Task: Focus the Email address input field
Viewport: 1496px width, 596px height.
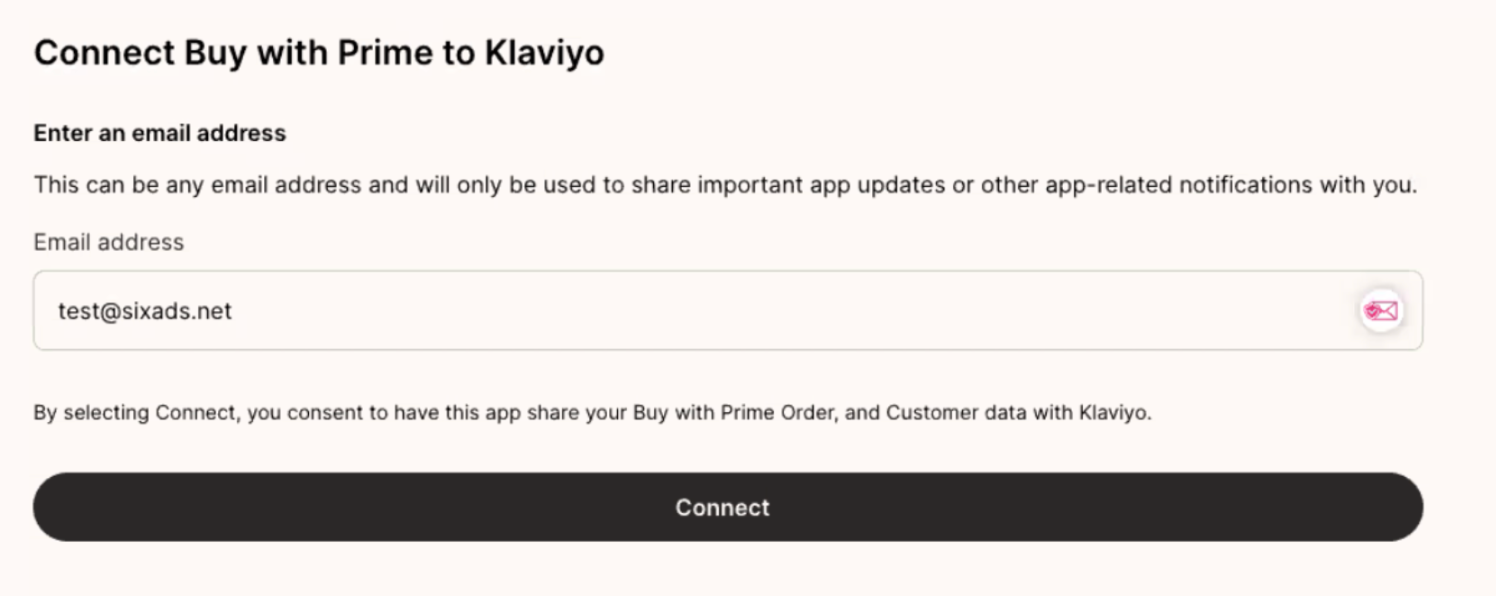Action: pos(700,311)
